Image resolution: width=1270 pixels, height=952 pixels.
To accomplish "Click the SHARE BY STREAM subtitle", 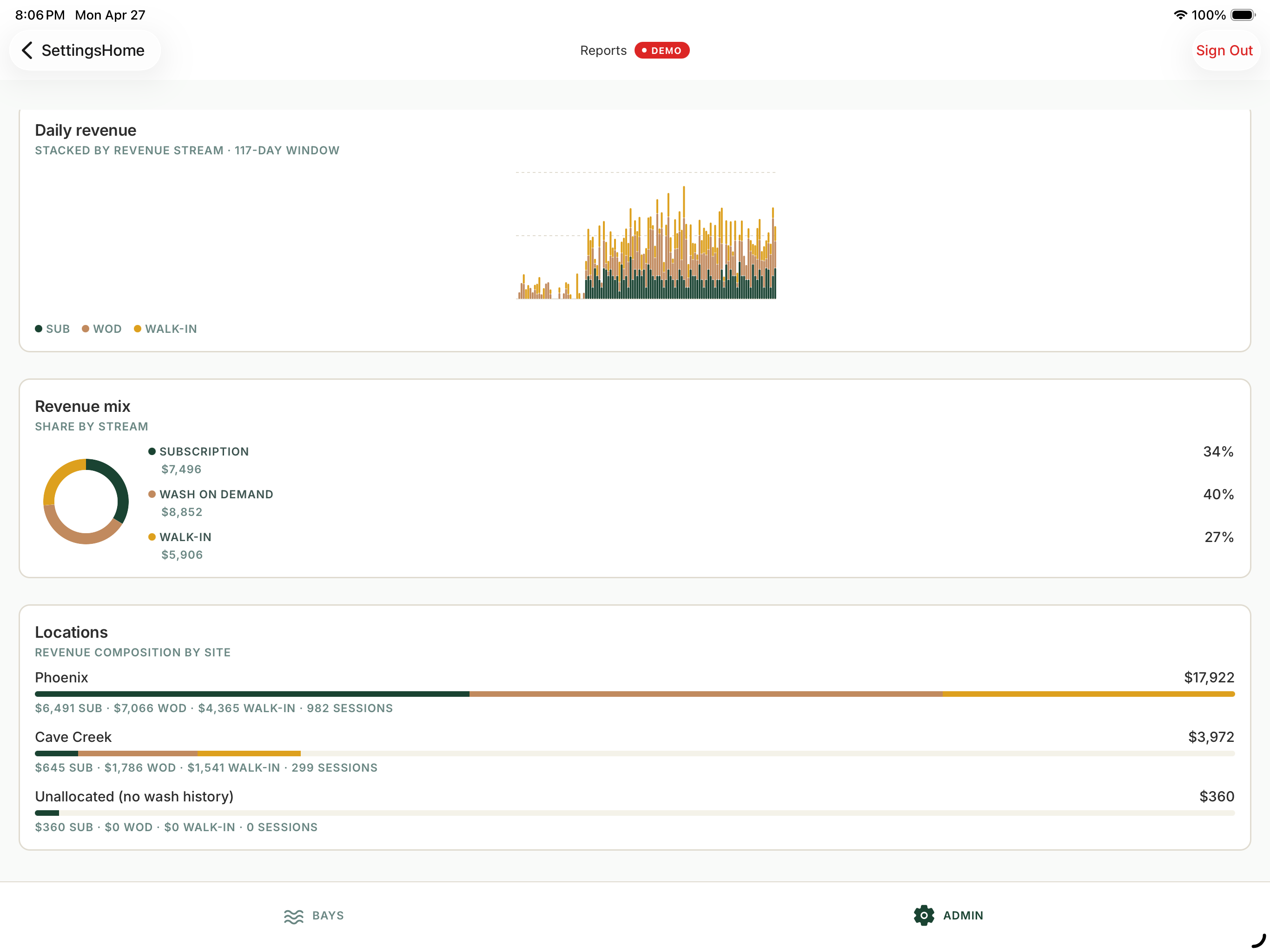I will (92, 427).
